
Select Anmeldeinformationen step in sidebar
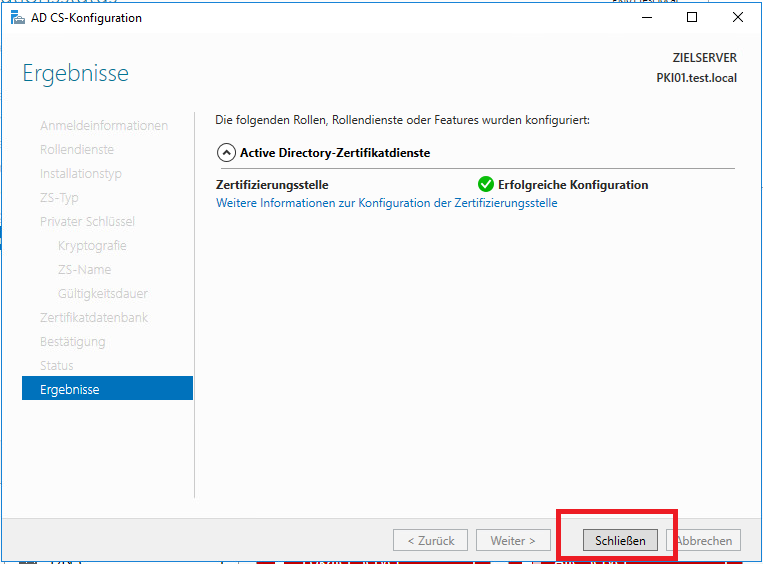104,125
